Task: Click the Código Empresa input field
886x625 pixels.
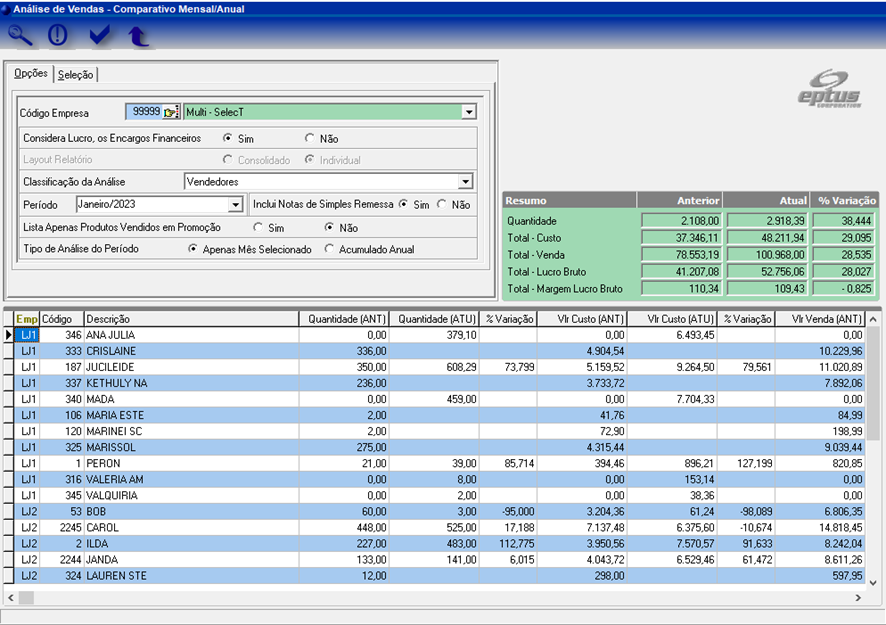Action: coord(142,112)
